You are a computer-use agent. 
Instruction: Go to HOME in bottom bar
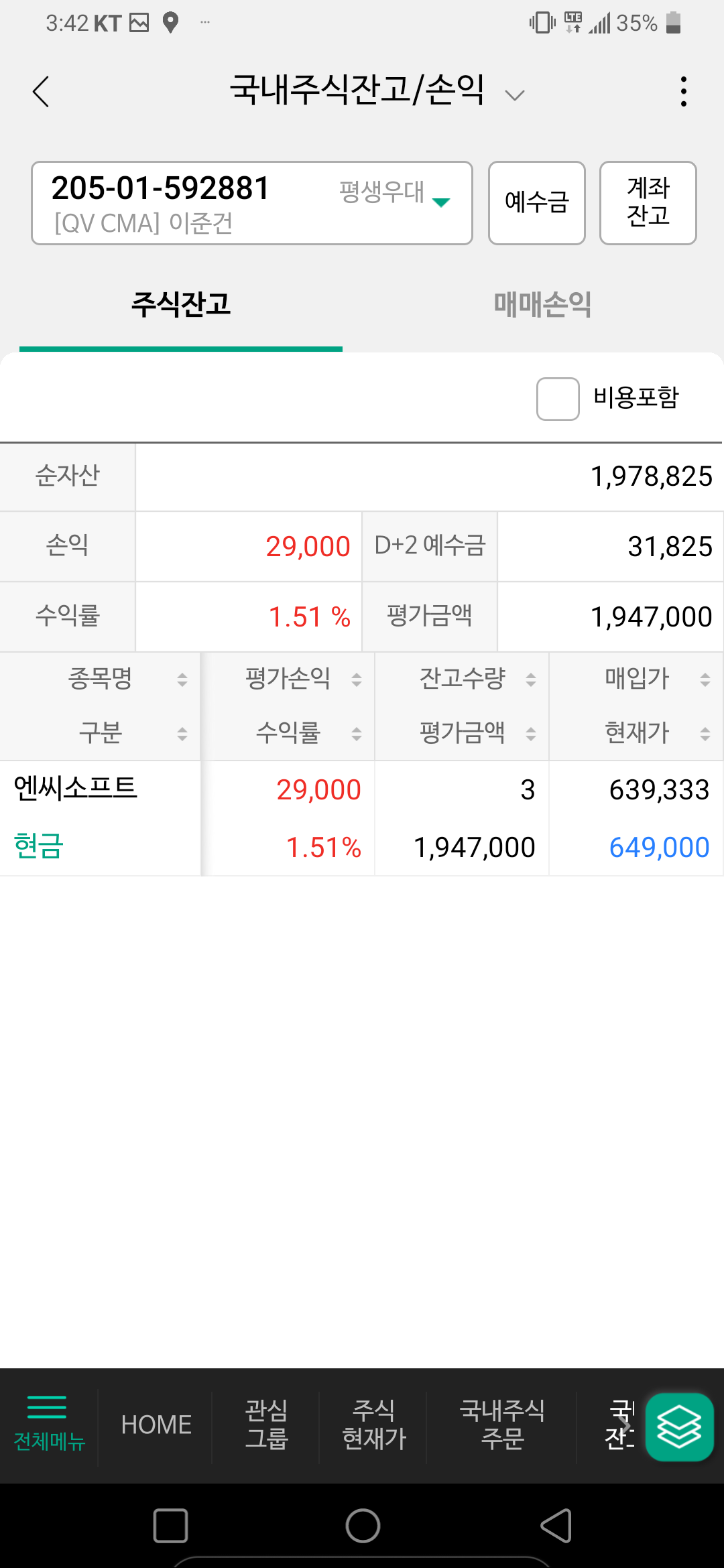pos(156,1425)
